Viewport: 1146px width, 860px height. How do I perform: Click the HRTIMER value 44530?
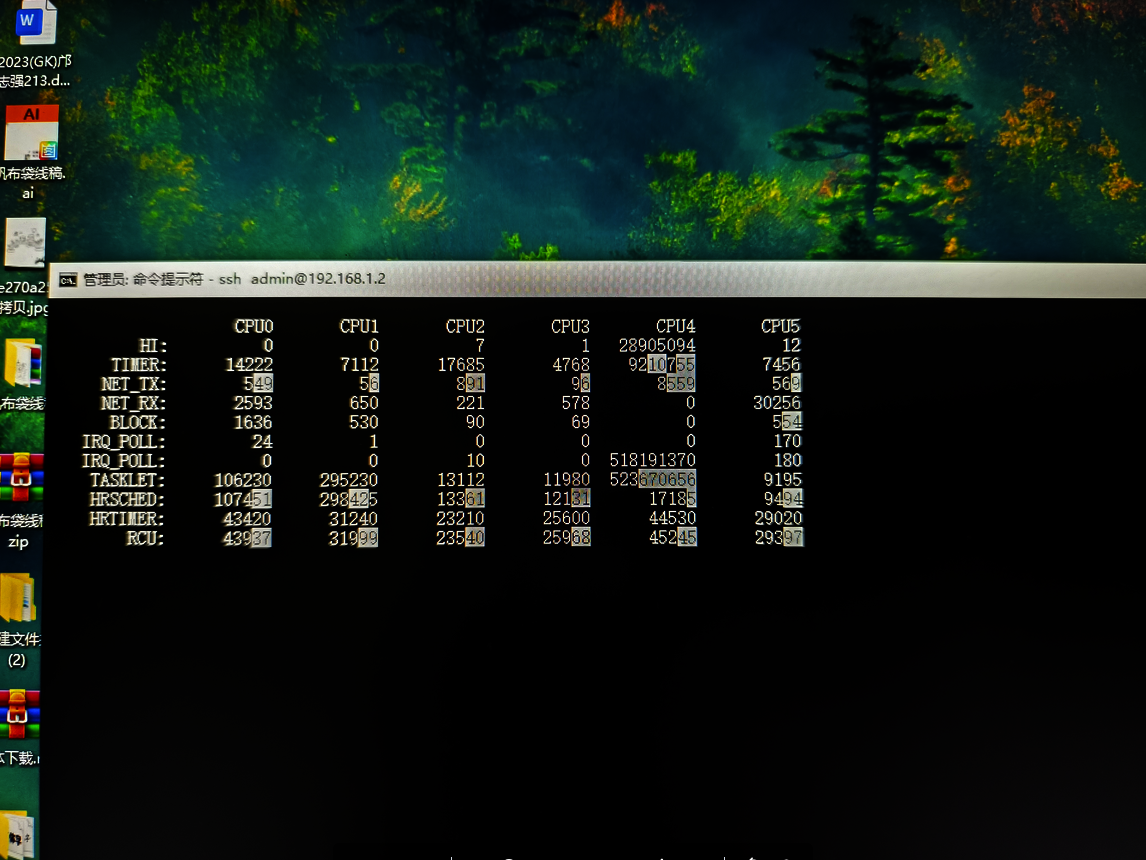coord(672,518)
